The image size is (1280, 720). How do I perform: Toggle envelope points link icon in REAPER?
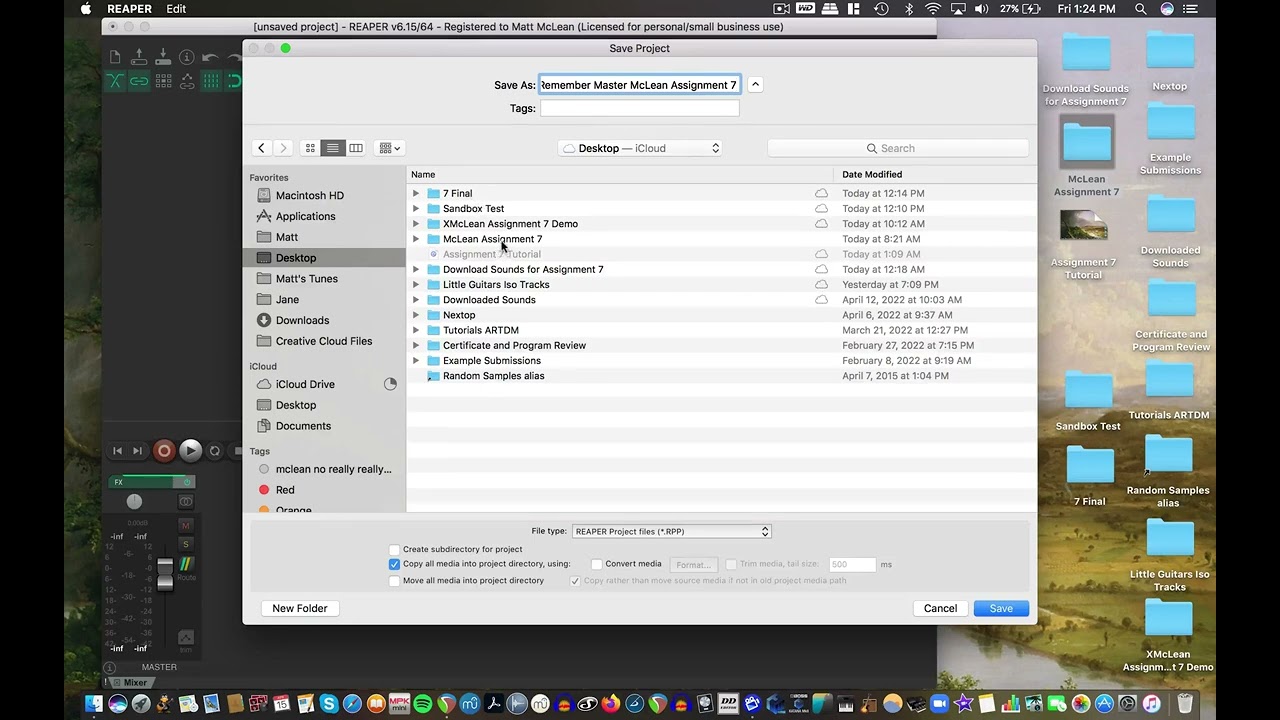[187, 81]
